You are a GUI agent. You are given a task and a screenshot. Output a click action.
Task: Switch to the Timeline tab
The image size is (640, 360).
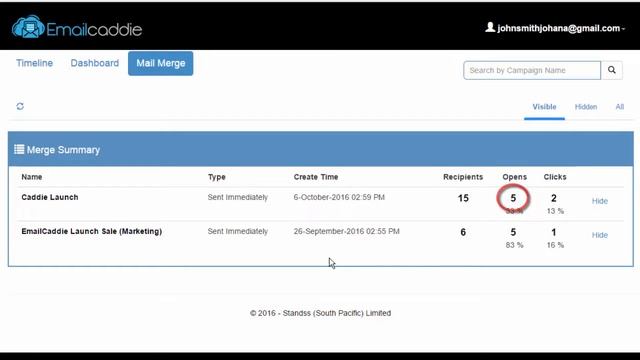34,63
